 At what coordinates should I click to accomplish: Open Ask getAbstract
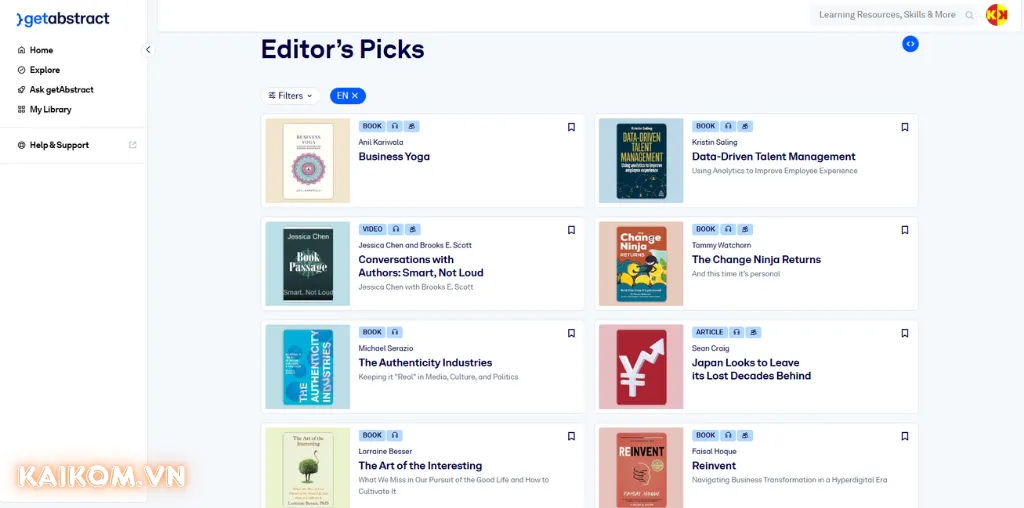[x=61, y=90]
